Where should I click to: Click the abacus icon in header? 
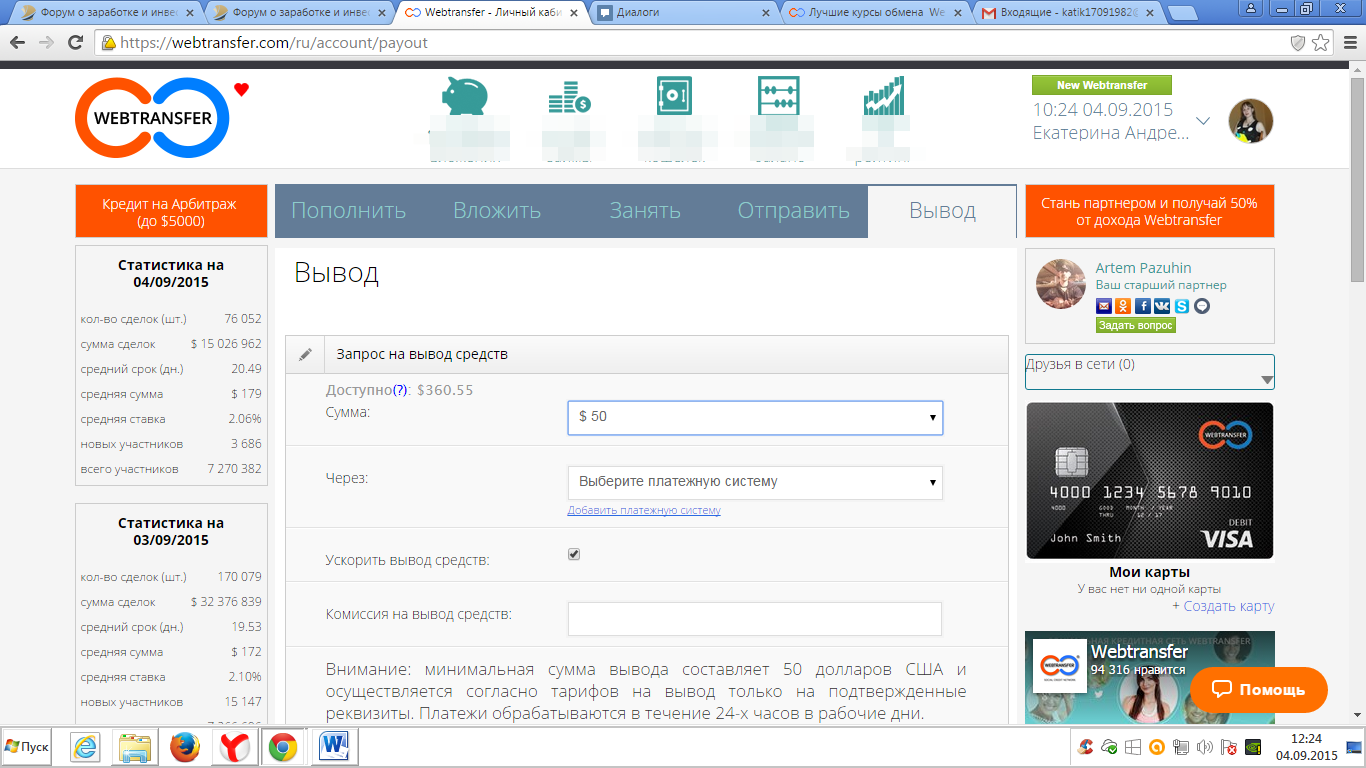778,97
